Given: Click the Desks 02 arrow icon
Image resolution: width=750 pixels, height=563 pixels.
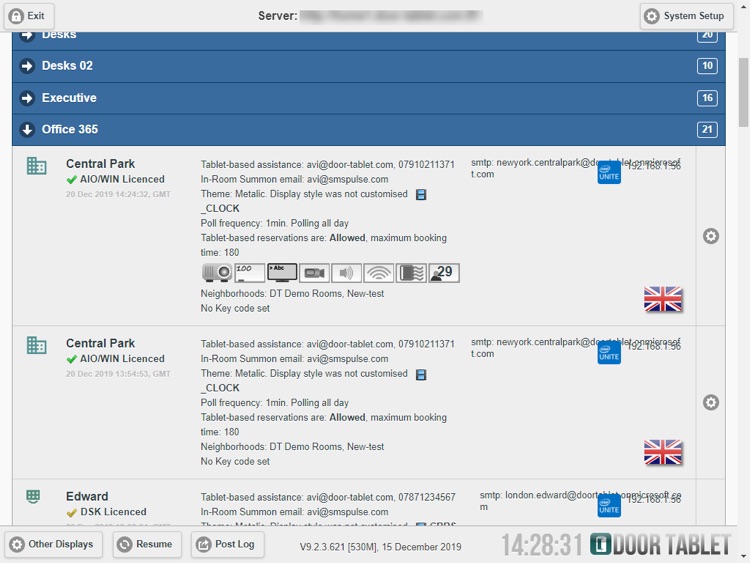Looking at the screenshot, I should click(27, 66).
